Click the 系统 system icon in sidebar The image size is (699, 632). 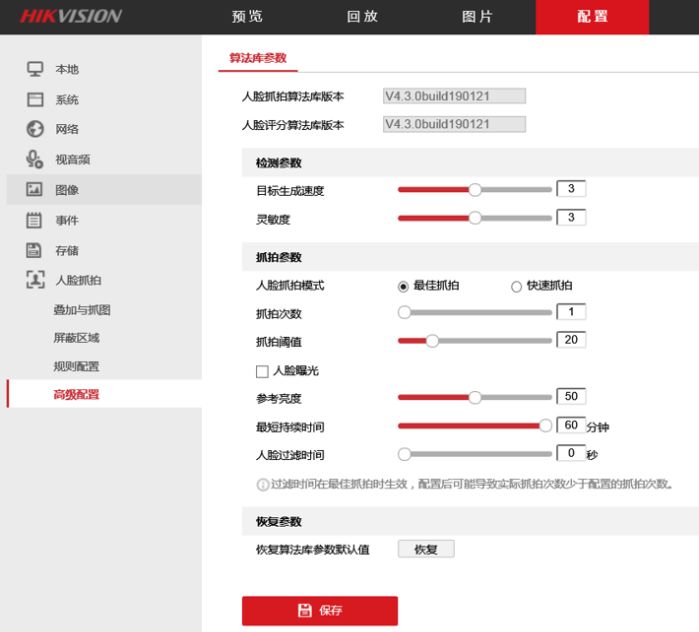coord(35,100)
